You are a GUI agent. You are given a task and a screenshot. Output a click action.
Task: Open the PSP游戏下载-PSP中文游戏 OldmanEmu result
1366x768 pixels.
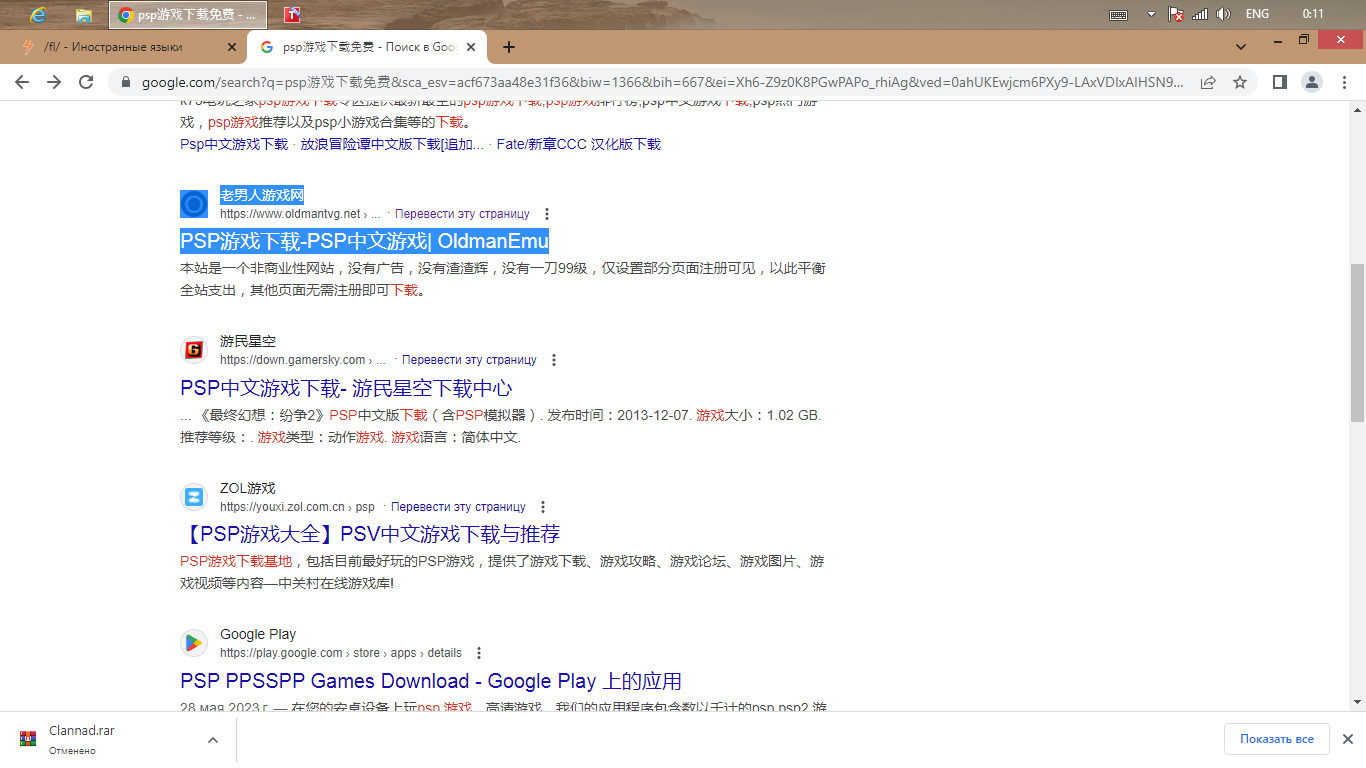(x=364, y=241)
